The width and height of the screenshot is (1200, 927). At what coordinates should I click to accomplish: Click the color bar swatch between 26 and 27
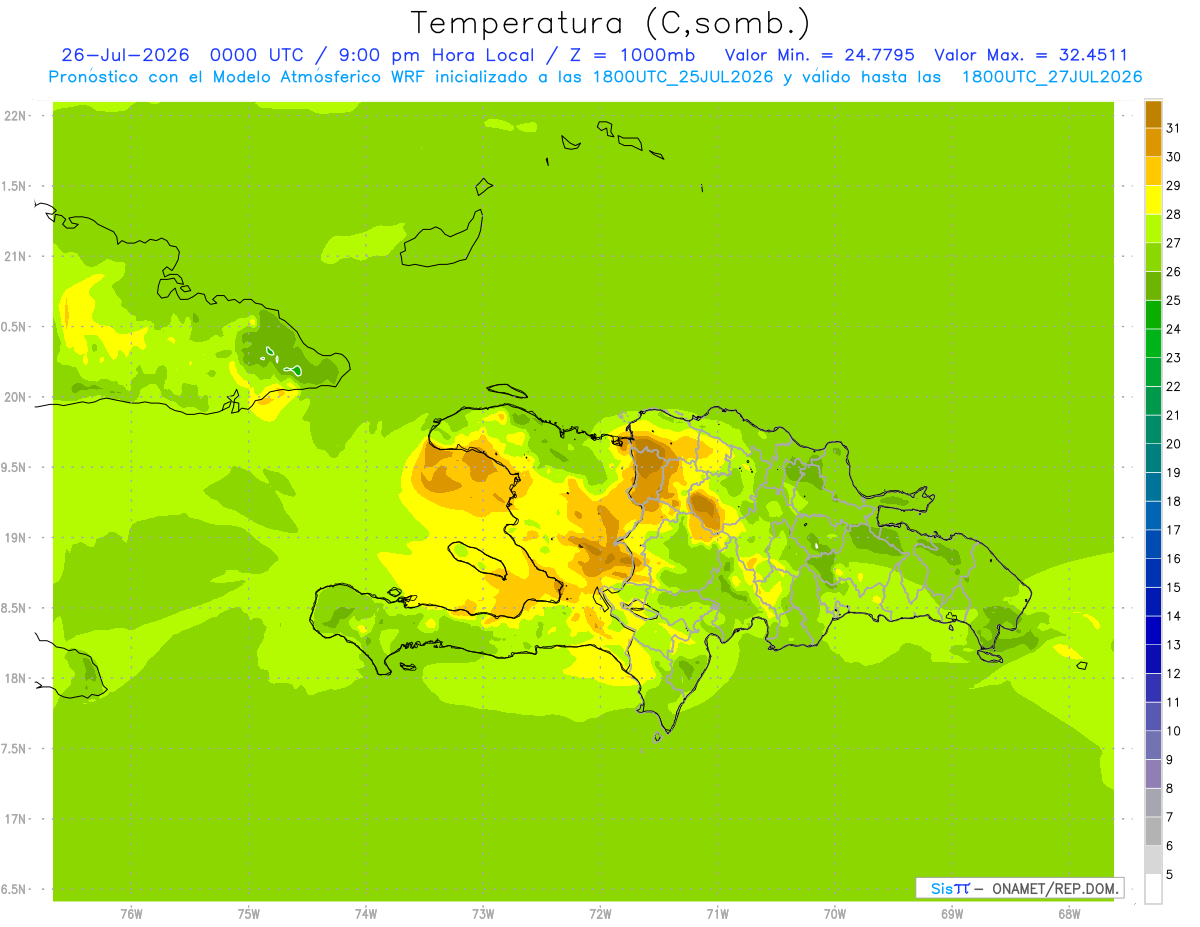[x=1153, y=257]
